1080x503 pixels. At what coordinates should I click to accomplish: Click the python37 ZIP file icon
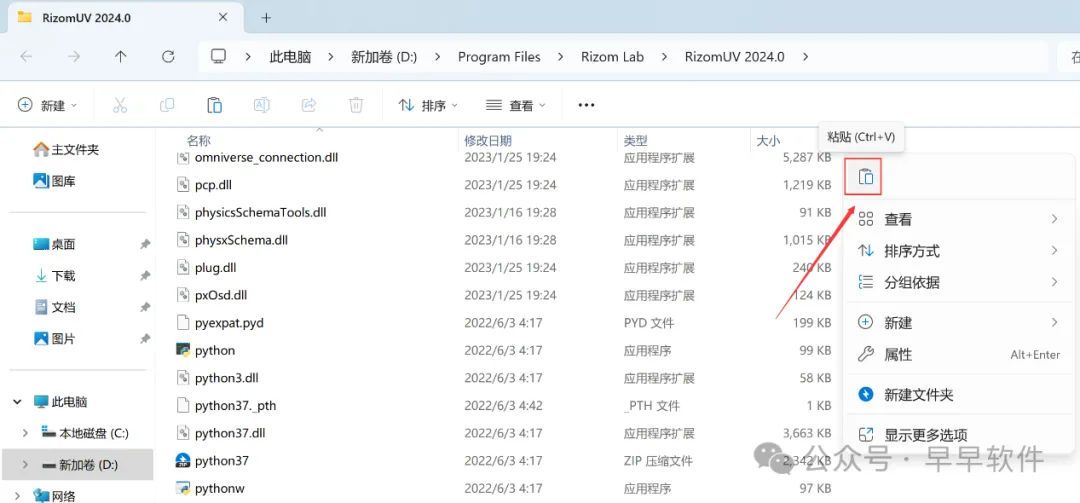coord(183,460)
